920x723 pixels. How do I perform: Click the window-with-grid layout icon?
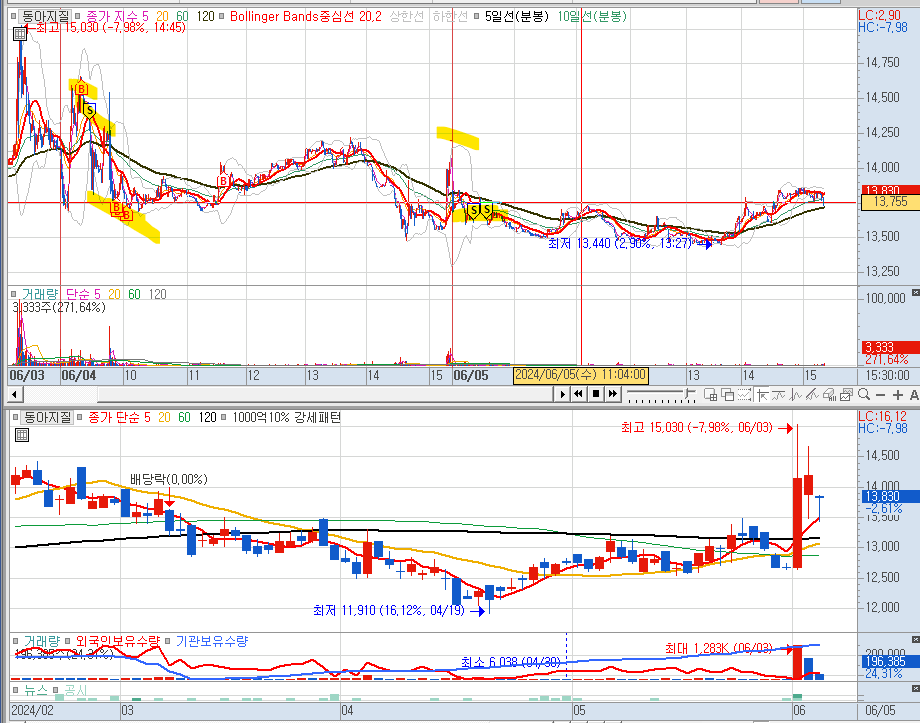(710, 394)
